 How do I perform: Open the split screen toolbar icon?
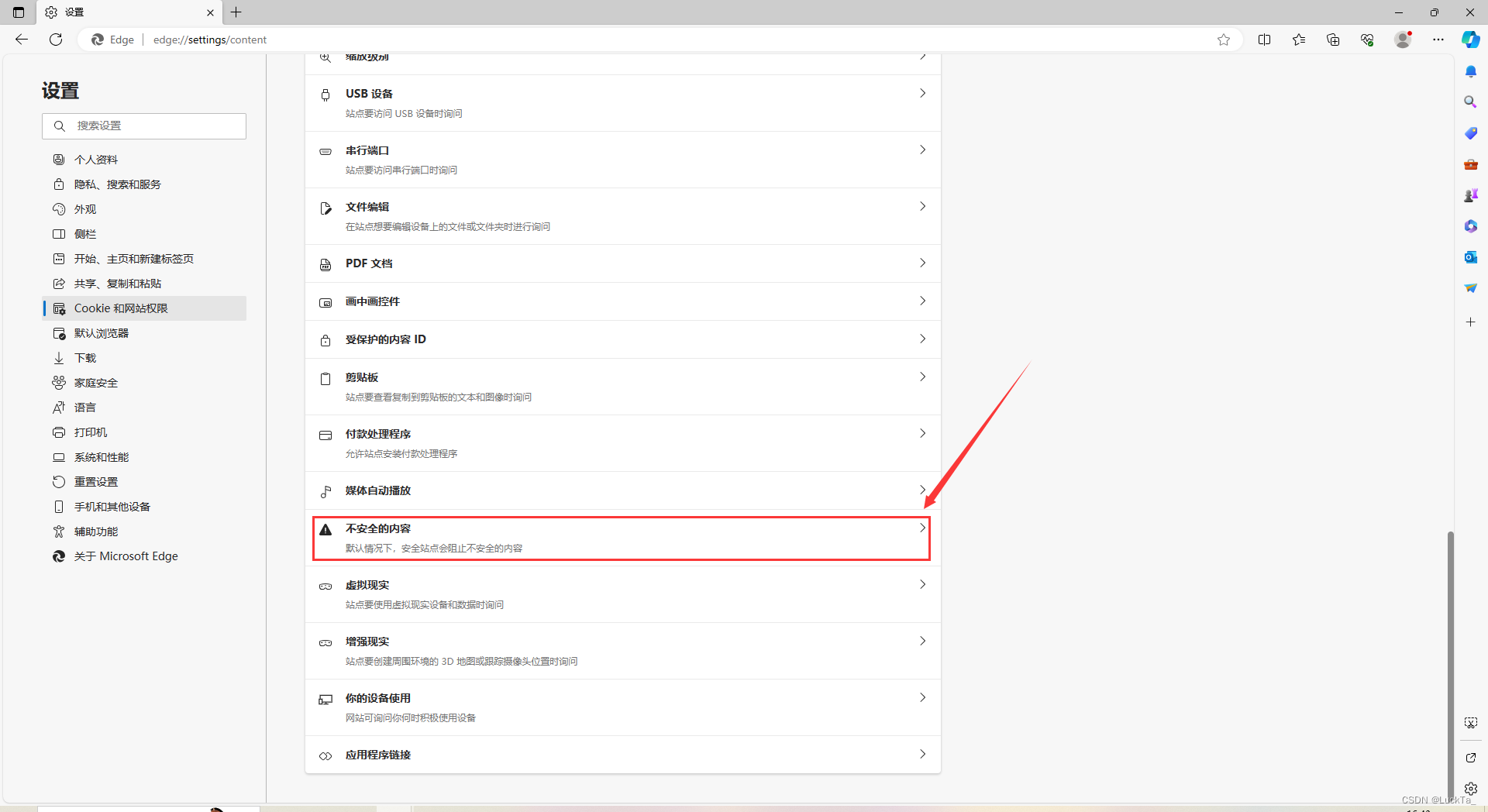pyautogui.click(x=1265, y=40)
